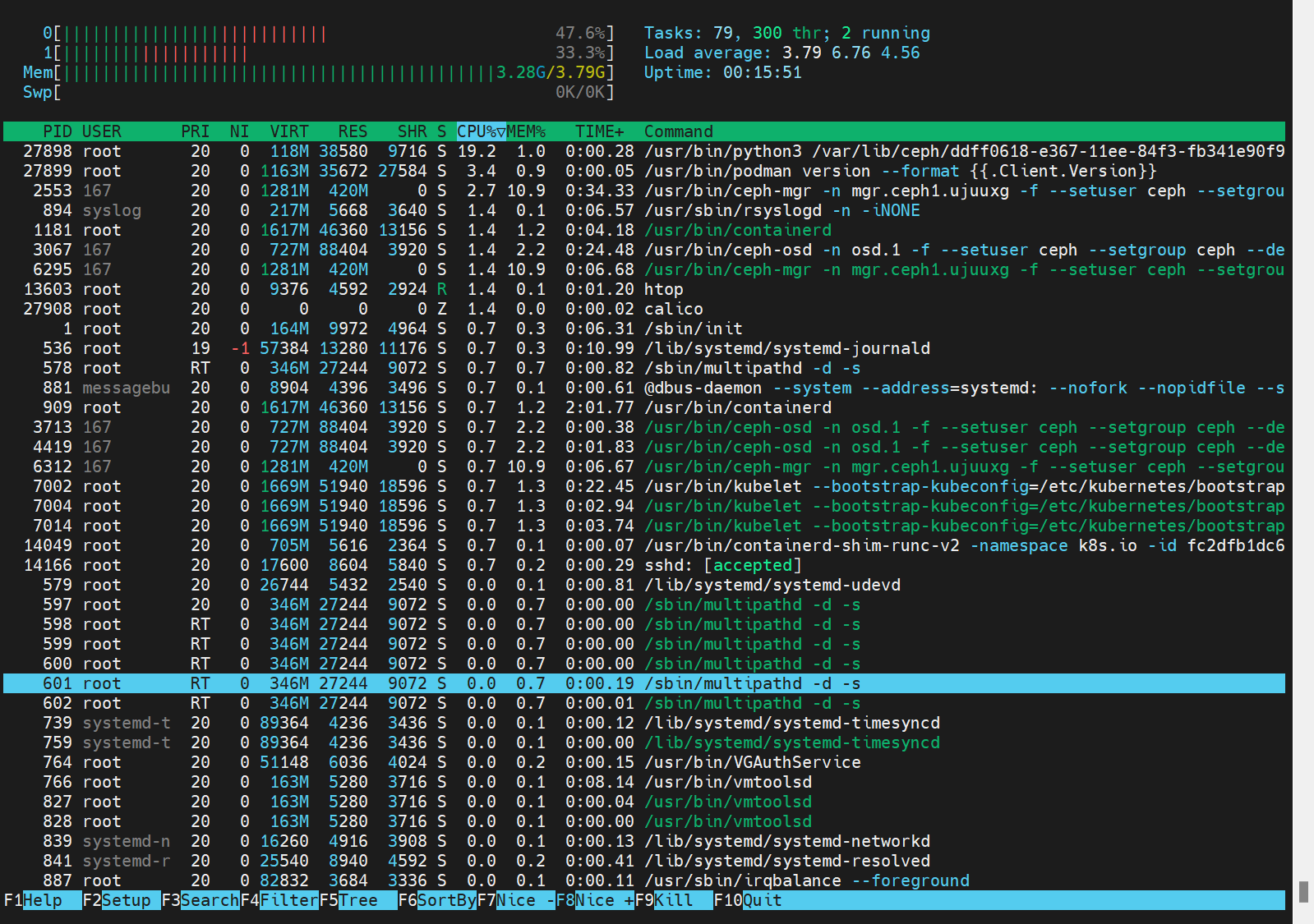1314x924 pixels.
Task: Select process 7014 kubelet thread row
Action: 644,526
